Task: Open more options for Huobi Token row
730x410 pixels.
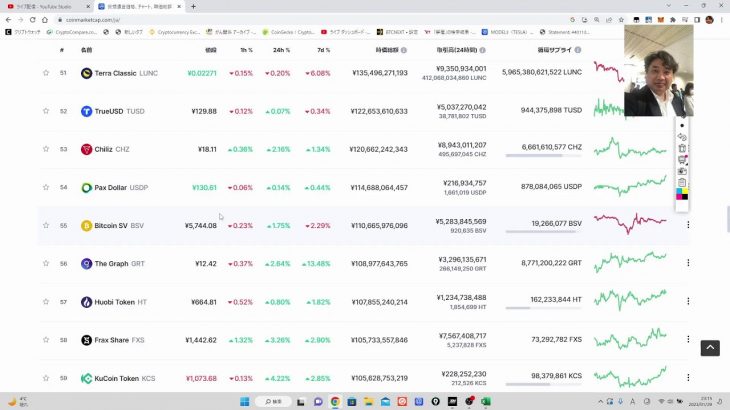Action: click(688, 301)
